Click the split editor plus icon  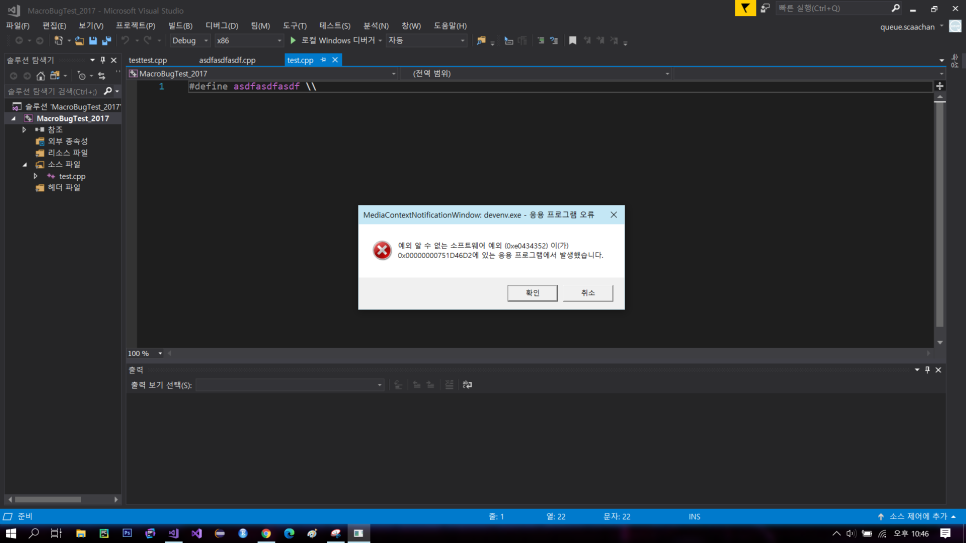coord(940,86)
